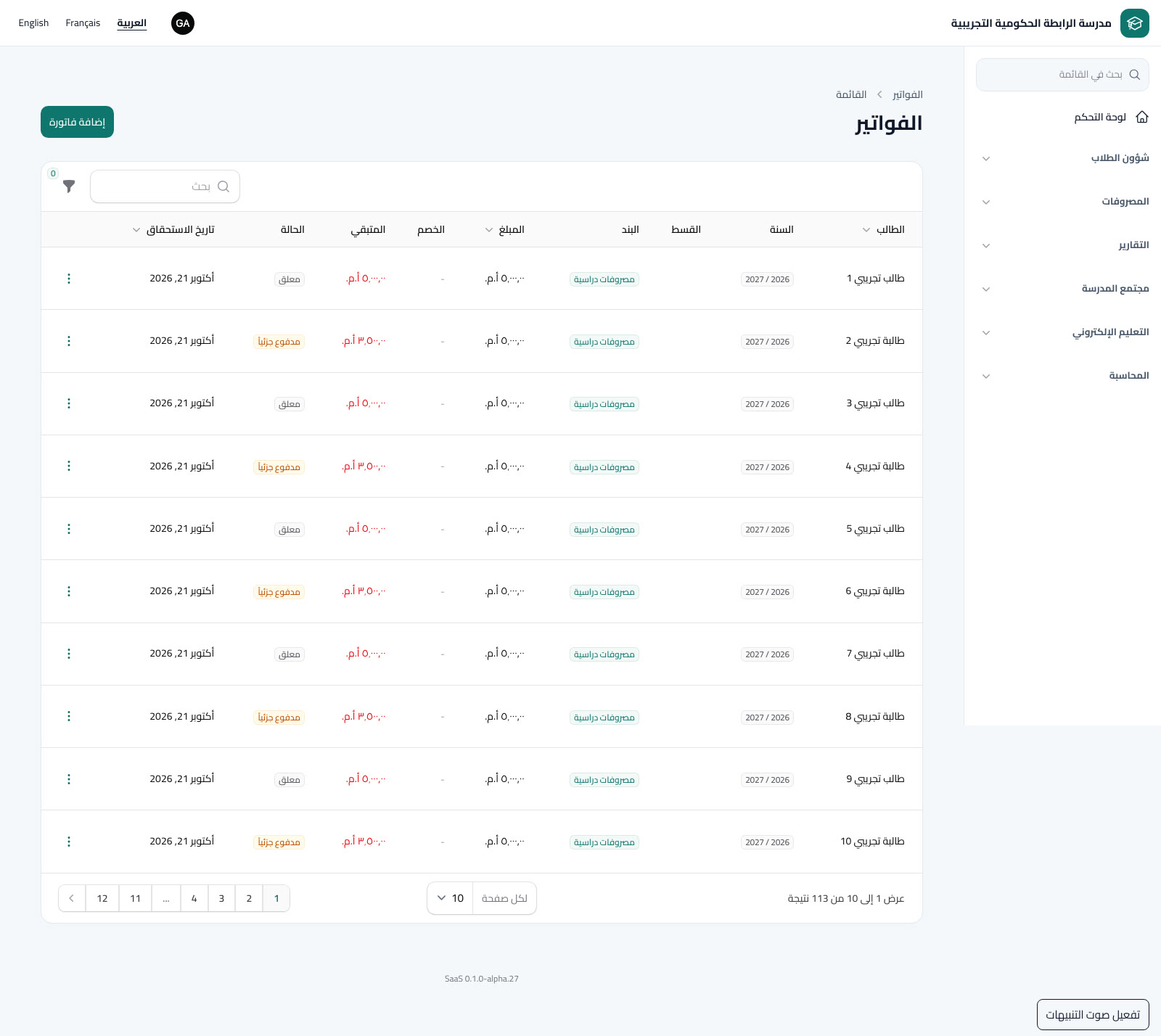1161x1036 pixels.
Task: Open row actions for طالبة تجريبي 4
Action: (69, 466)
